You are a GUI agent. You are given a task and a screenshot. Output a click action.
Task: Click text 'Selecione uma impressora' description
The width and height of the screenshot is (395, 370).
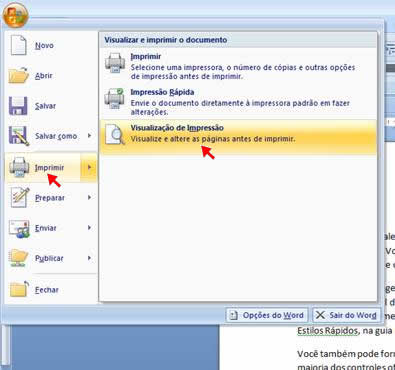[243, 72]
